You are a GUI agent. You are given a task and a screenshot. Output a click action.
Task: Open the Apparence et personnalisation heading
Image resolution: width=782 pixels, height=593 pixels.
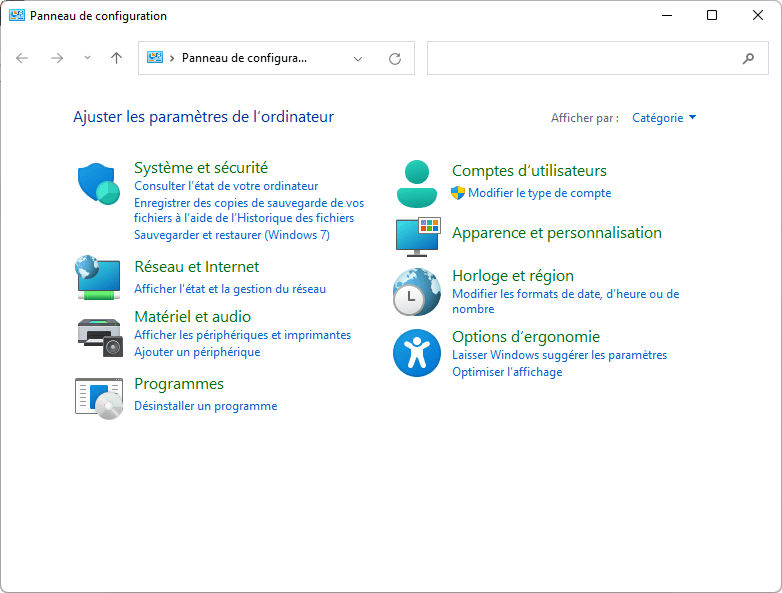557,233
